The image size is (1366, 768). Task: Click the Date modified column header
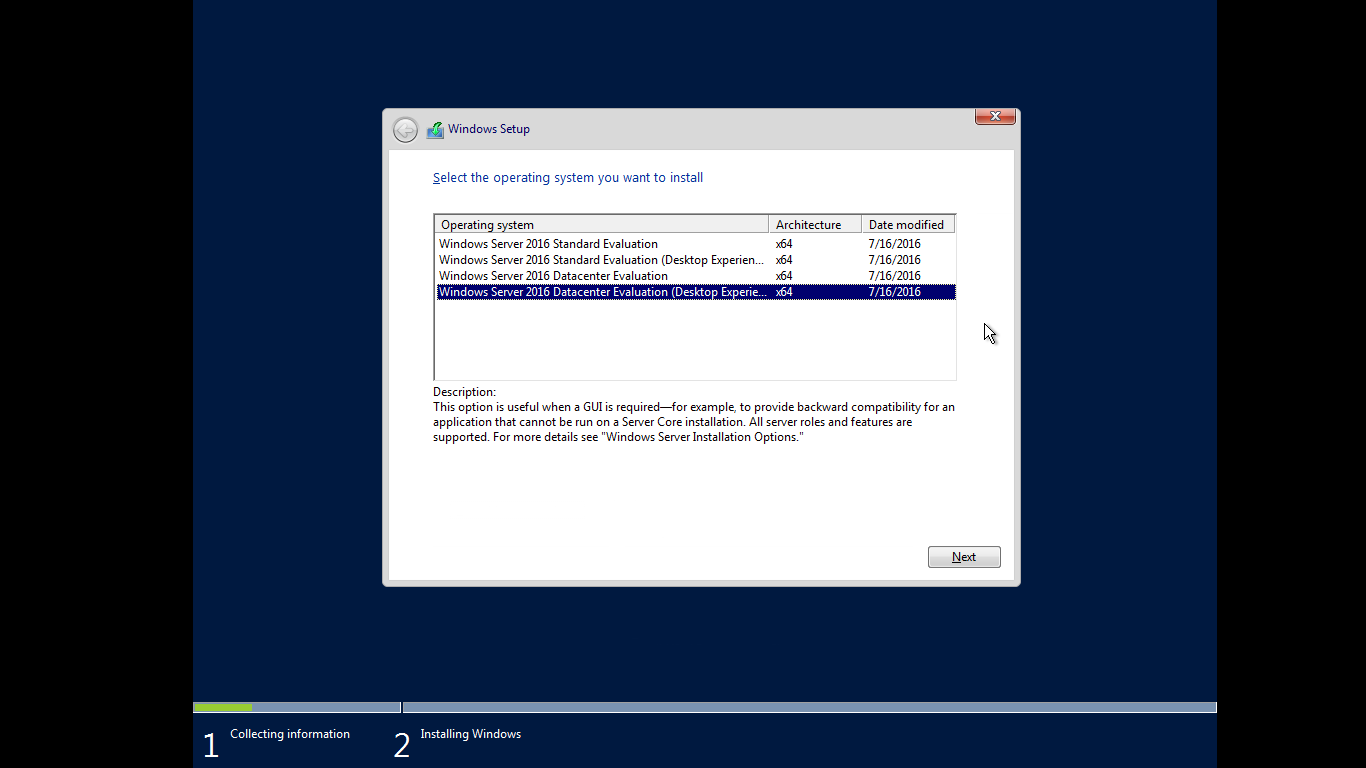(x=908, y=225)
